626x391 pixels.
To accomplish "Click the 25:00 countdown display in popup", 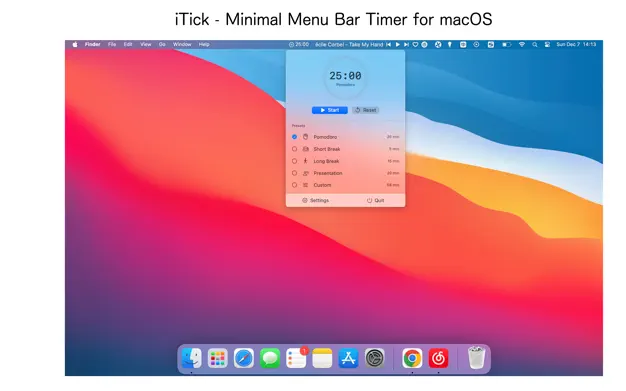I will [x=345, y=75].
